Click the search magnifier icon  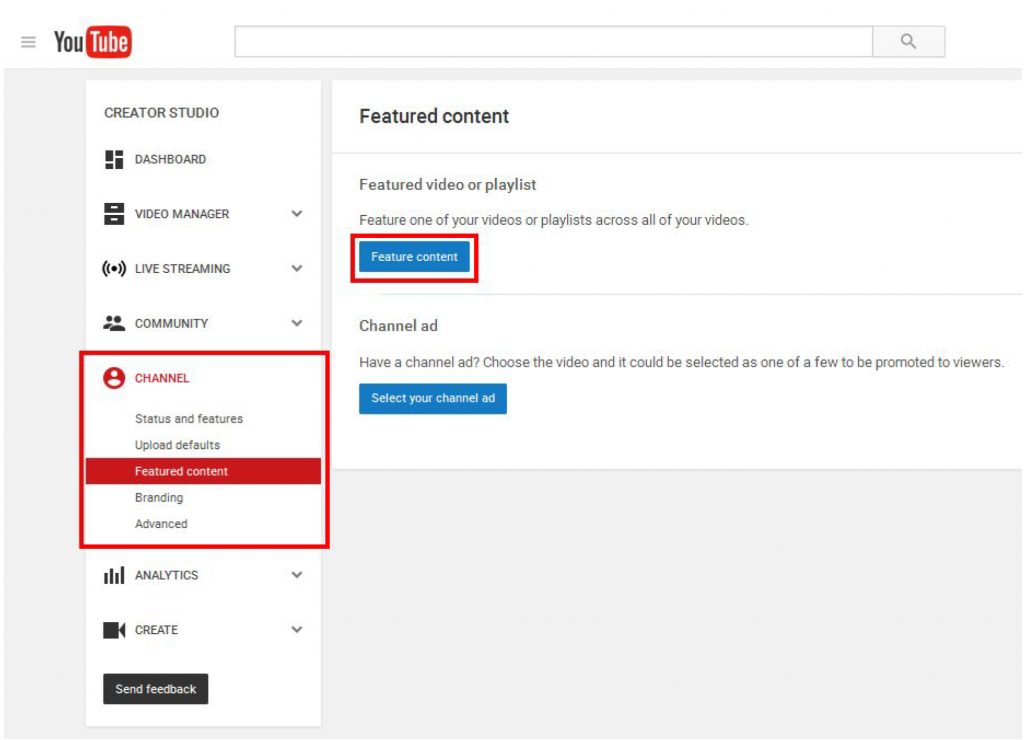(x=907, y=41)
